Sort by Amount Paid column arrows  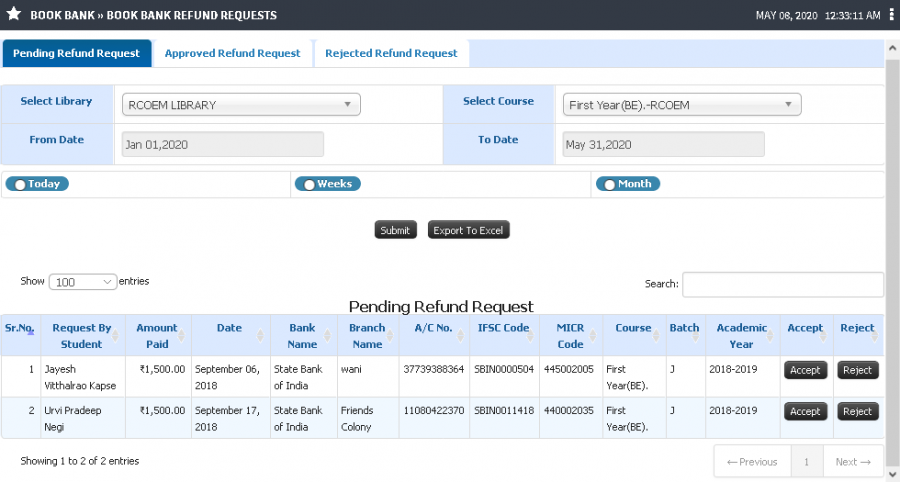[x=181, y=336]
